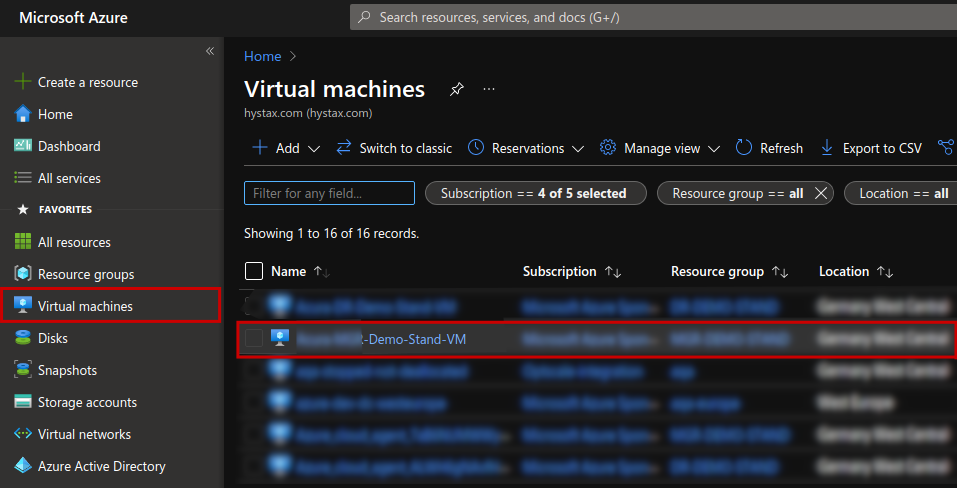Tick the select-all checkbox in the Name header

click(254, 271)
